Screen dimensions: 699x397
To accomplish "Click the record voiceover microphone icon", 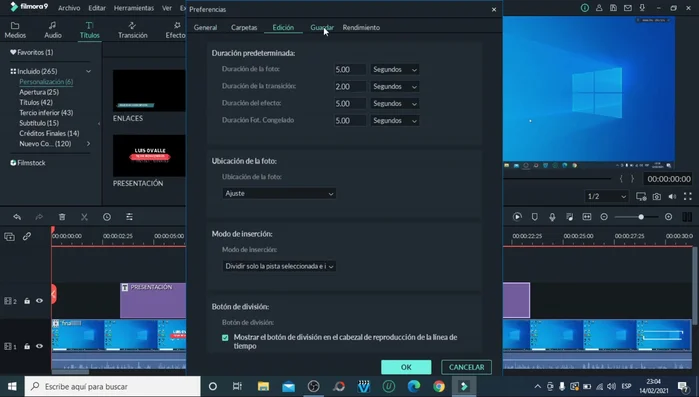I will pyautogui.click(x=552, y=217).
